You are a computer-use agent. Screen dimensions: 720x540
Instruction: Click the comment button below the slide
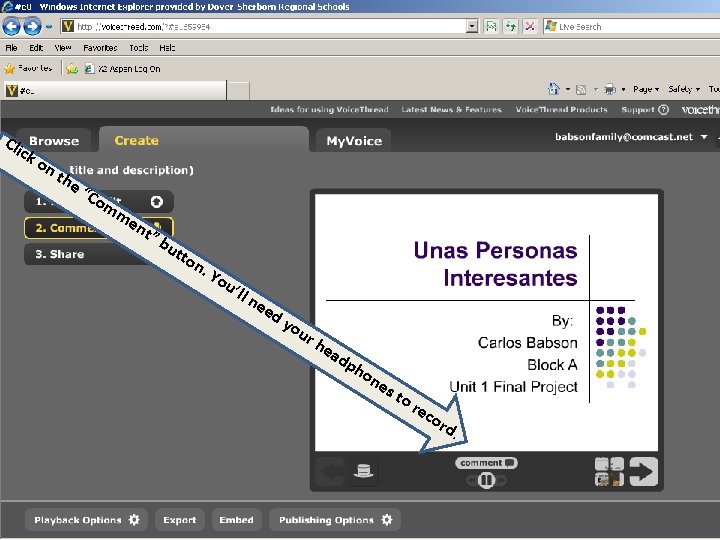point(486,463)
